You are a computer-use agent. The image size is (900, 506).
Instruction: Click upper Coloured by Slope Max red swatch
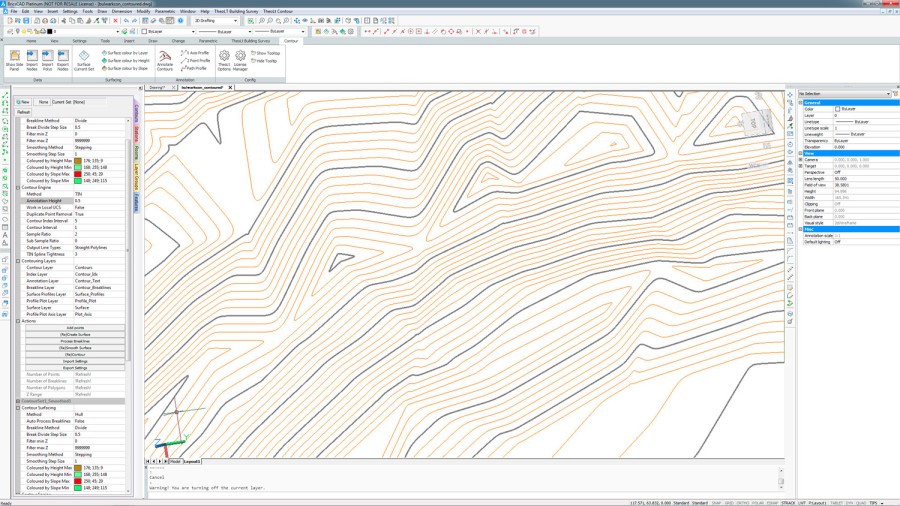78,174
